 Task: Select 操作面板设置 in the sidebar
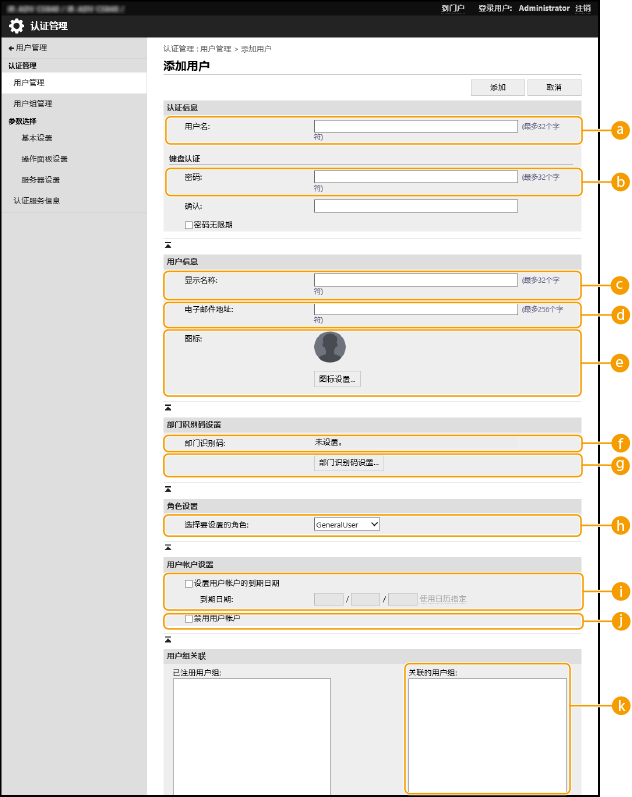(44, 158)
